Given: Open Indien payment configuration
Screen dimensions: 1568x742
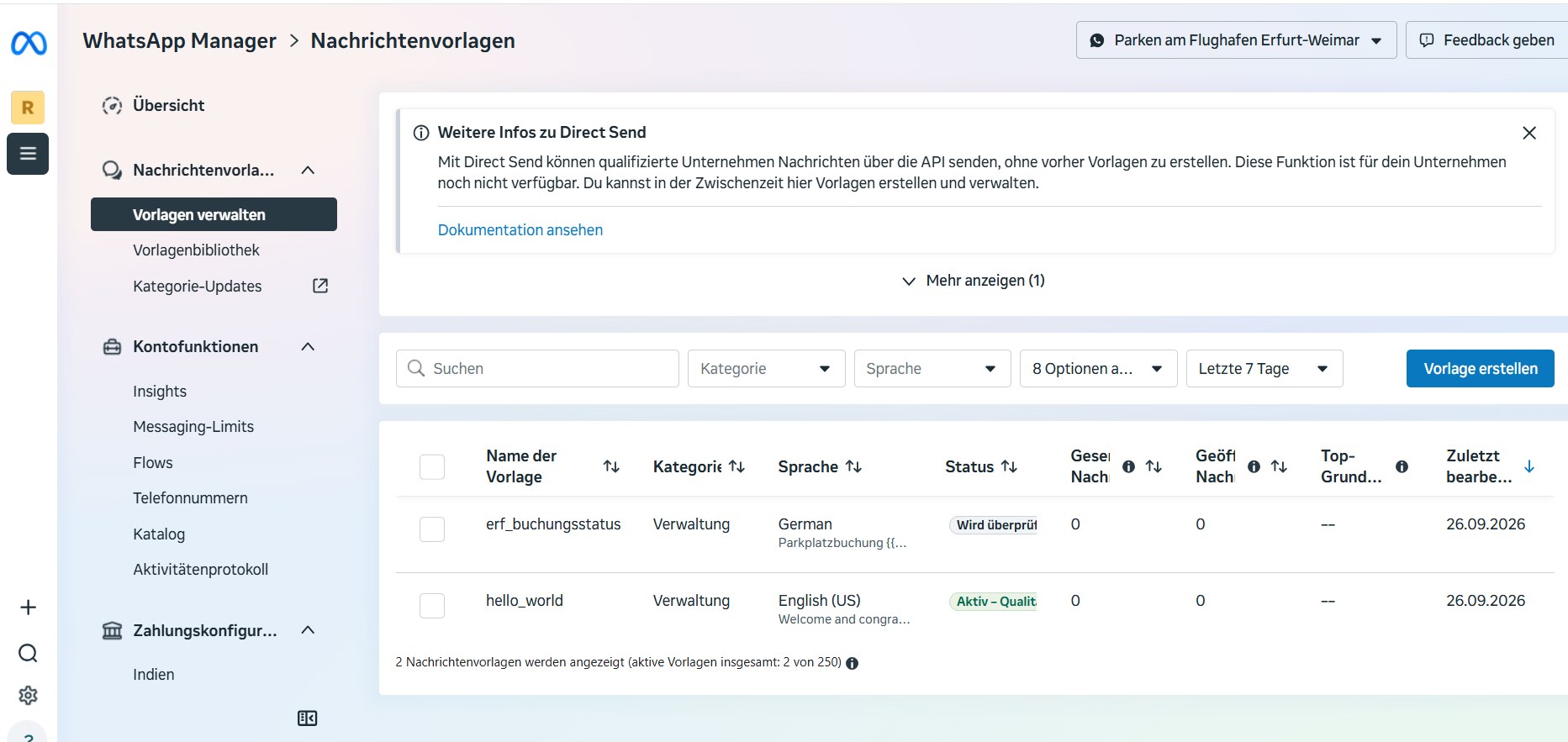Looking at the screenshot, I should point(154,675).
